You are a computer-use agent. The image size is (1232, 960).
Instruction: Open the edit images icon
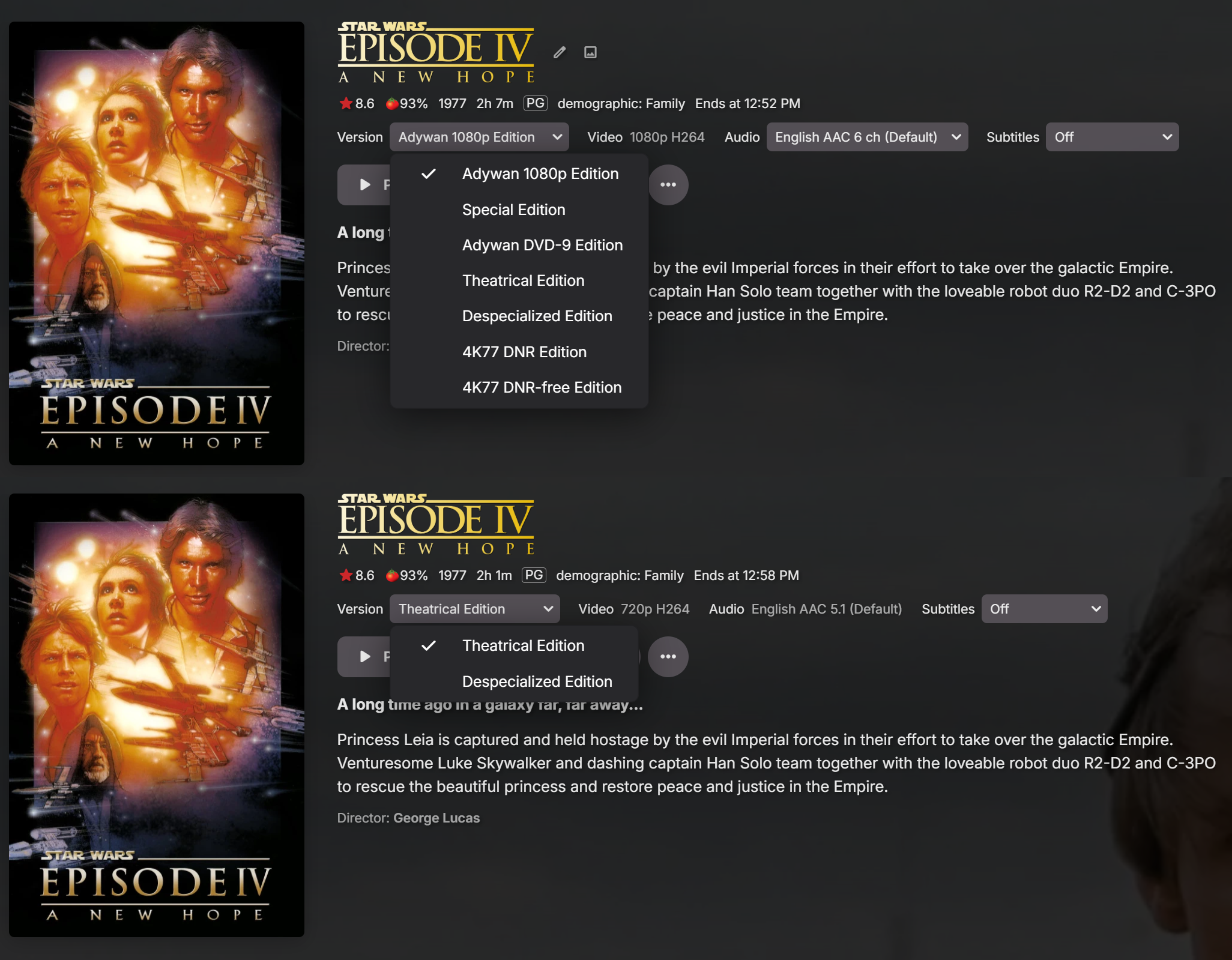click(x=590, y=53)
